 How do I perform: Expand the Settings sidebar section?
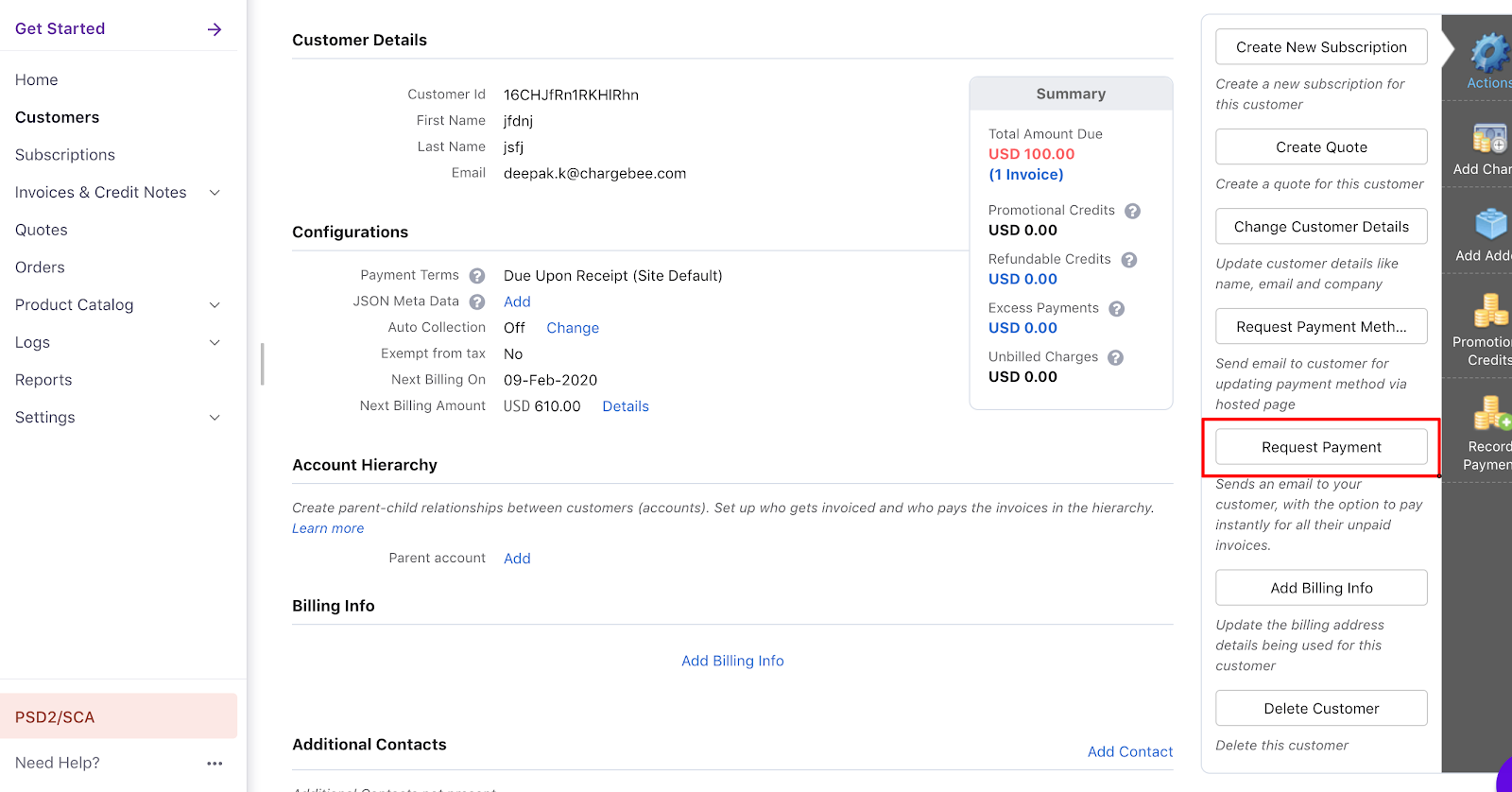(215, 418)
